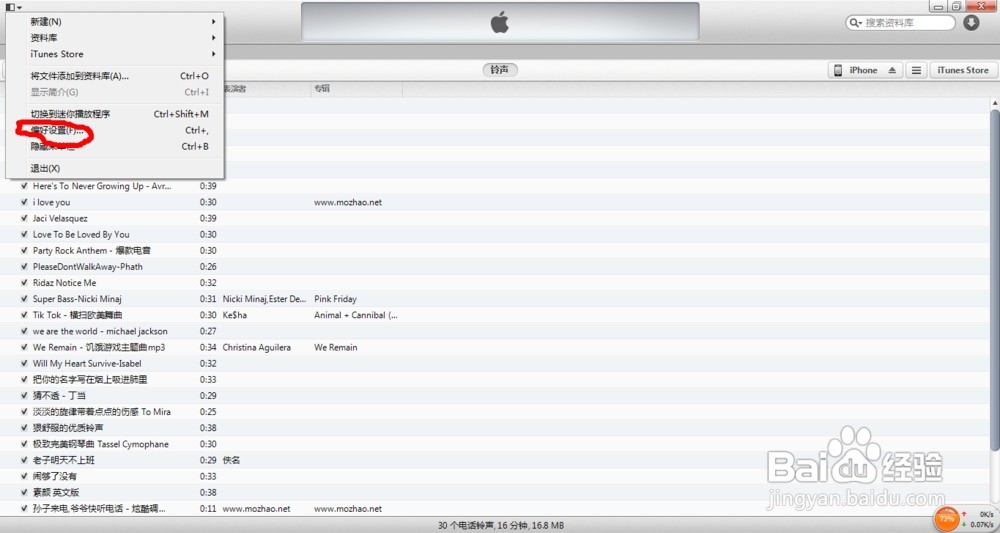Click the Animal + Cannibal album cell
The height and width of the screenshot is (533, 1000).
pos(356,315)
